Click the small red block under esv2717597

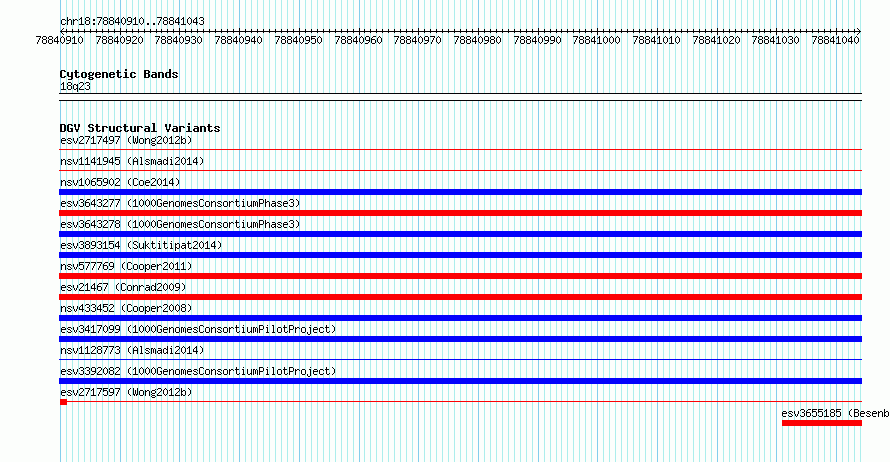[64, 402]
